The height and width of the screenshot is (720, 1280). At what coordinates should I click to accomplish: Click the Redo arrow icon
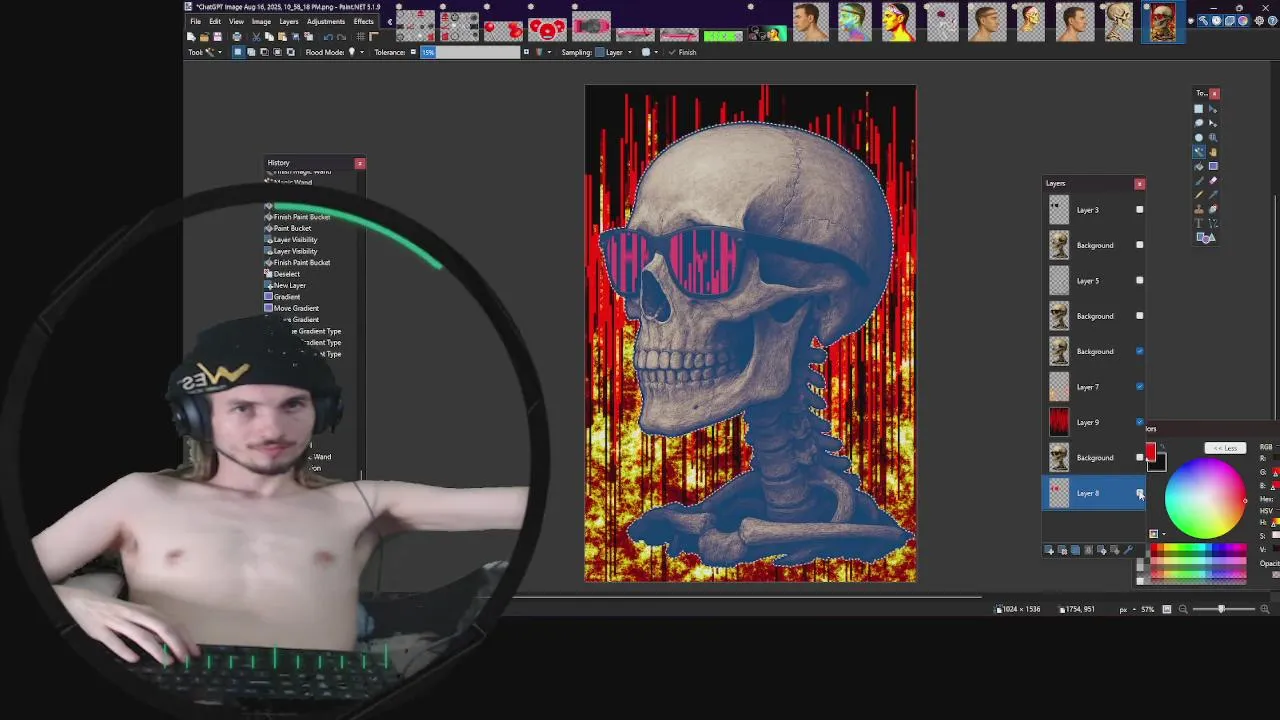point(341,36)
